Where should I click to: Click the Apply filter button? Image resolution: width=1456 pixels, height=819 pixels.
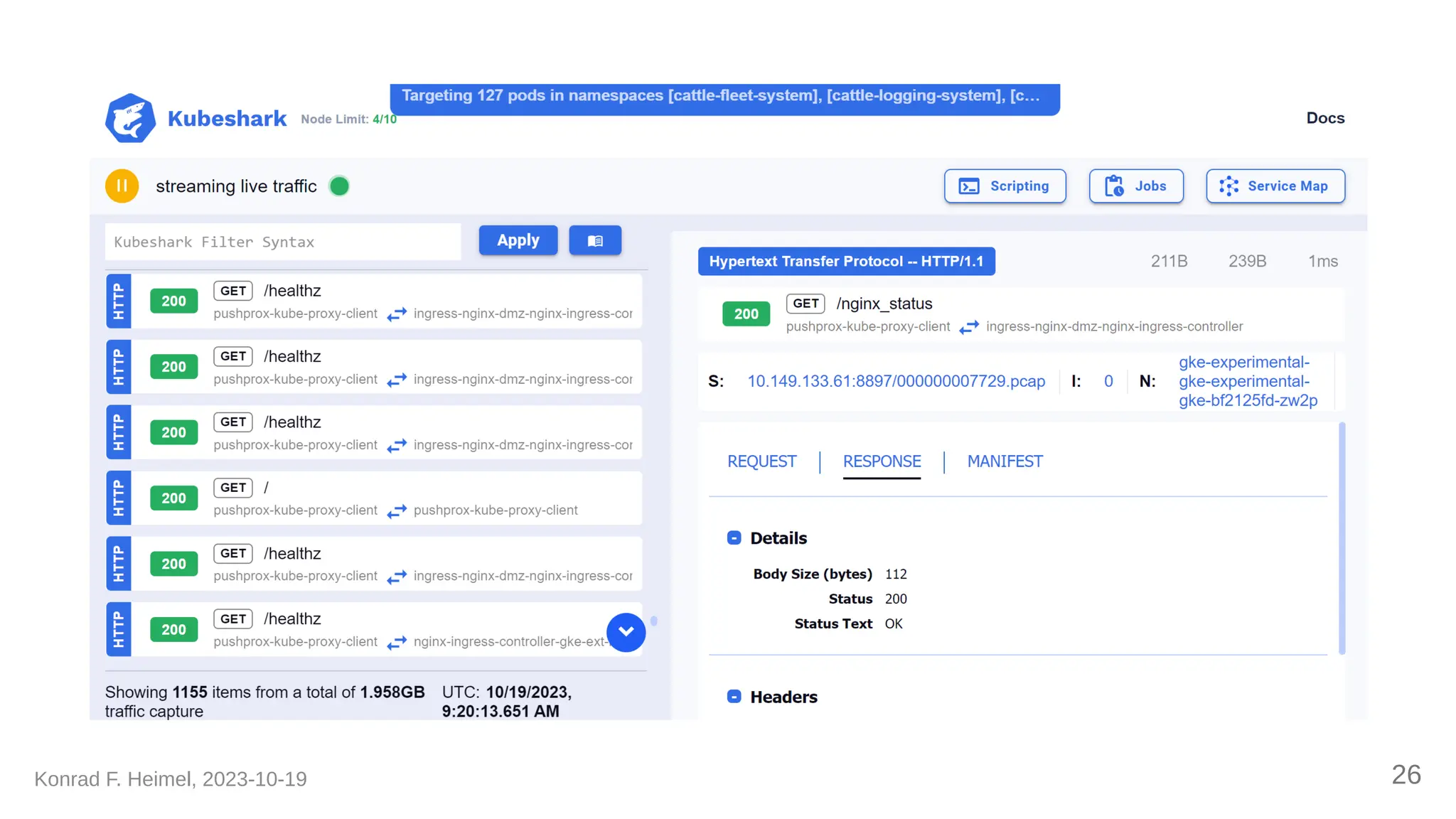518,240
